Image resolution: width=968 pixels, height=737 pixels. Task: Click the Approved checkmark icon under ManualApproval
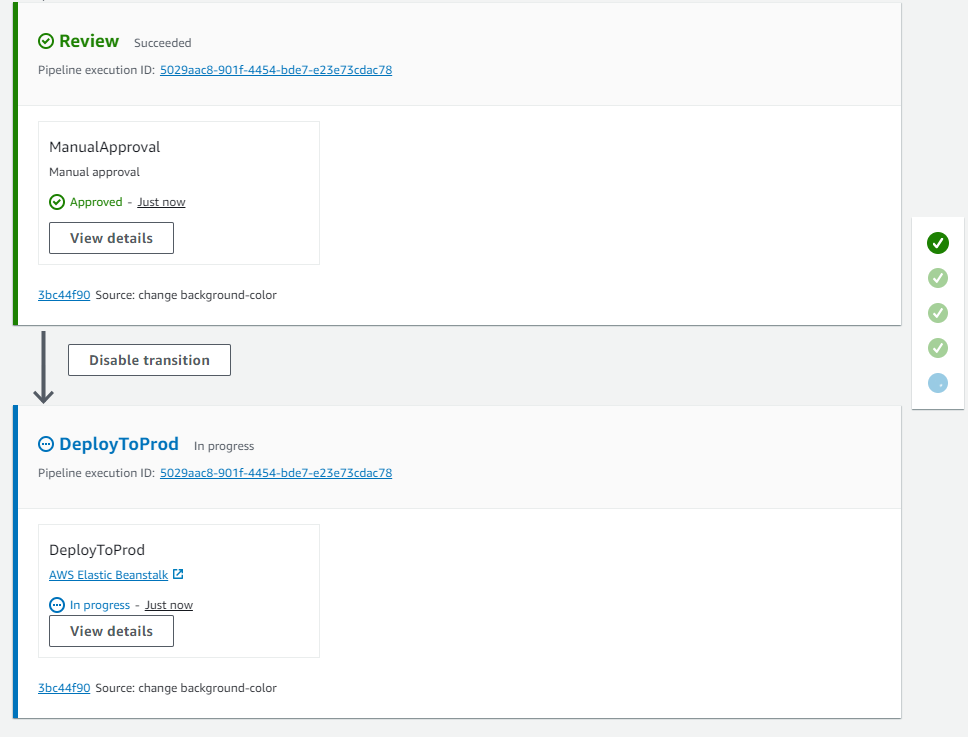(57, 202)
